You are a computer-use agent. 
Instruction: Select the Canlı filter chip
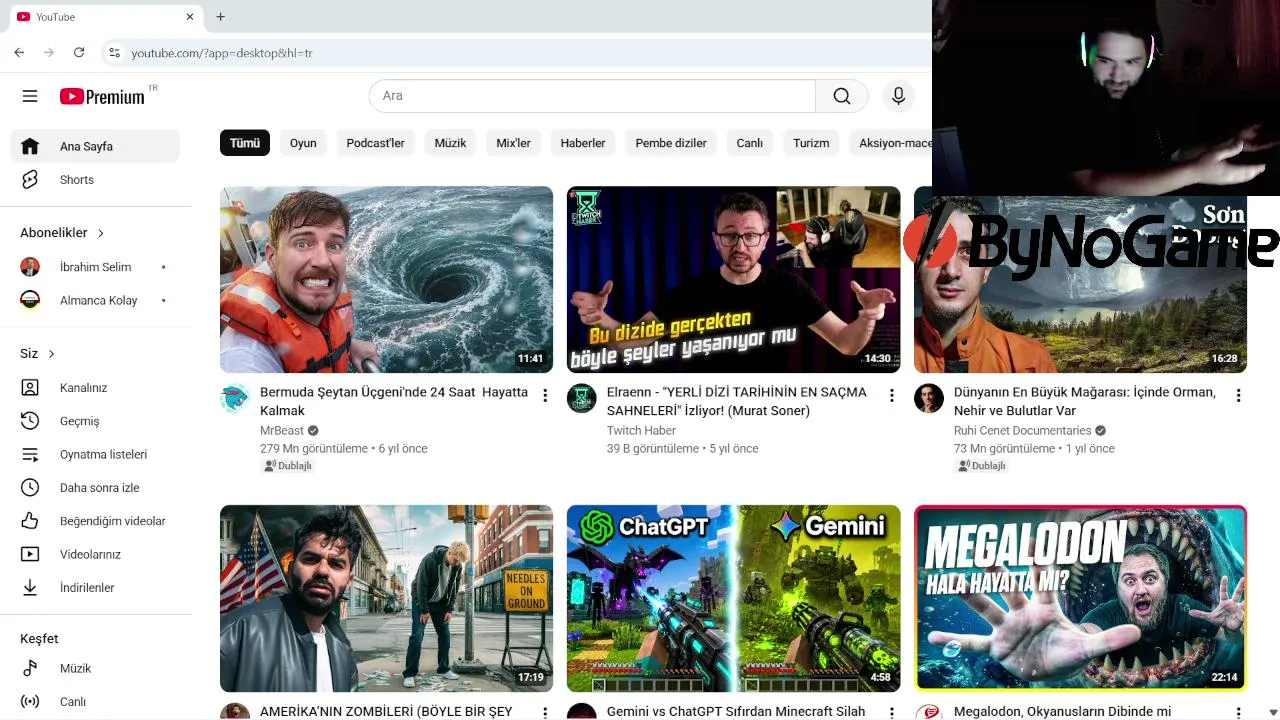(750, 143)
